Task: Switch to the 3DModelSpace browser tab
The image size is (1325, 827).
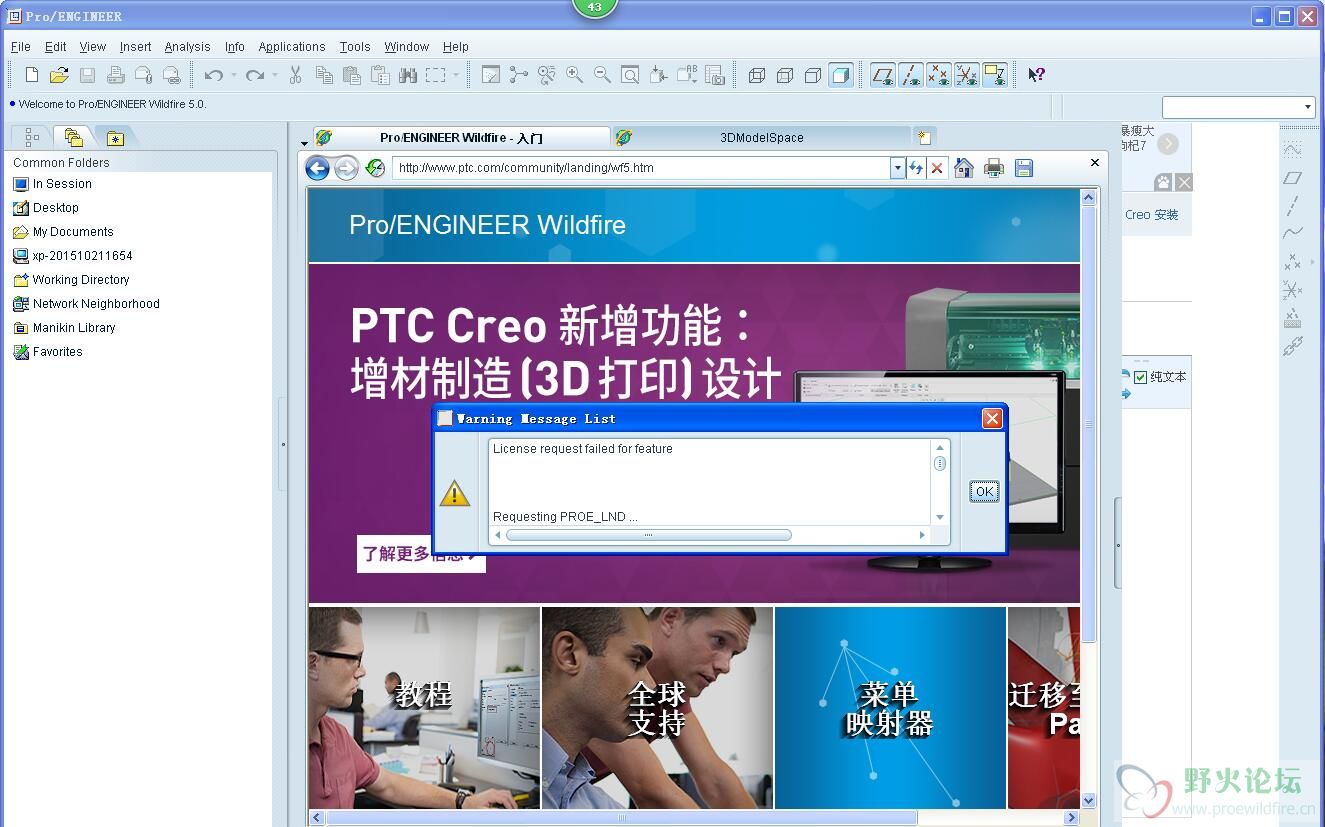Action: click(x=762, y=138)
